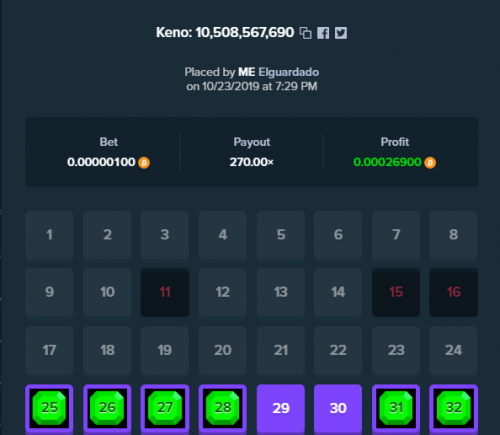
Task: Select Keno tile number 17
Action: click(49, 350)
